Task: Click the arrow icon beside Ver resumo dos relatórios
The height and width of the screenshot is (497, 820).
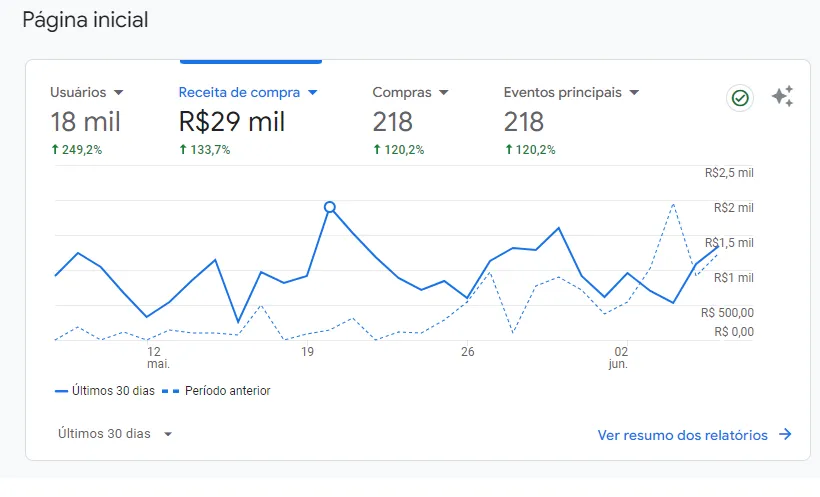Action: pos(785,435)
